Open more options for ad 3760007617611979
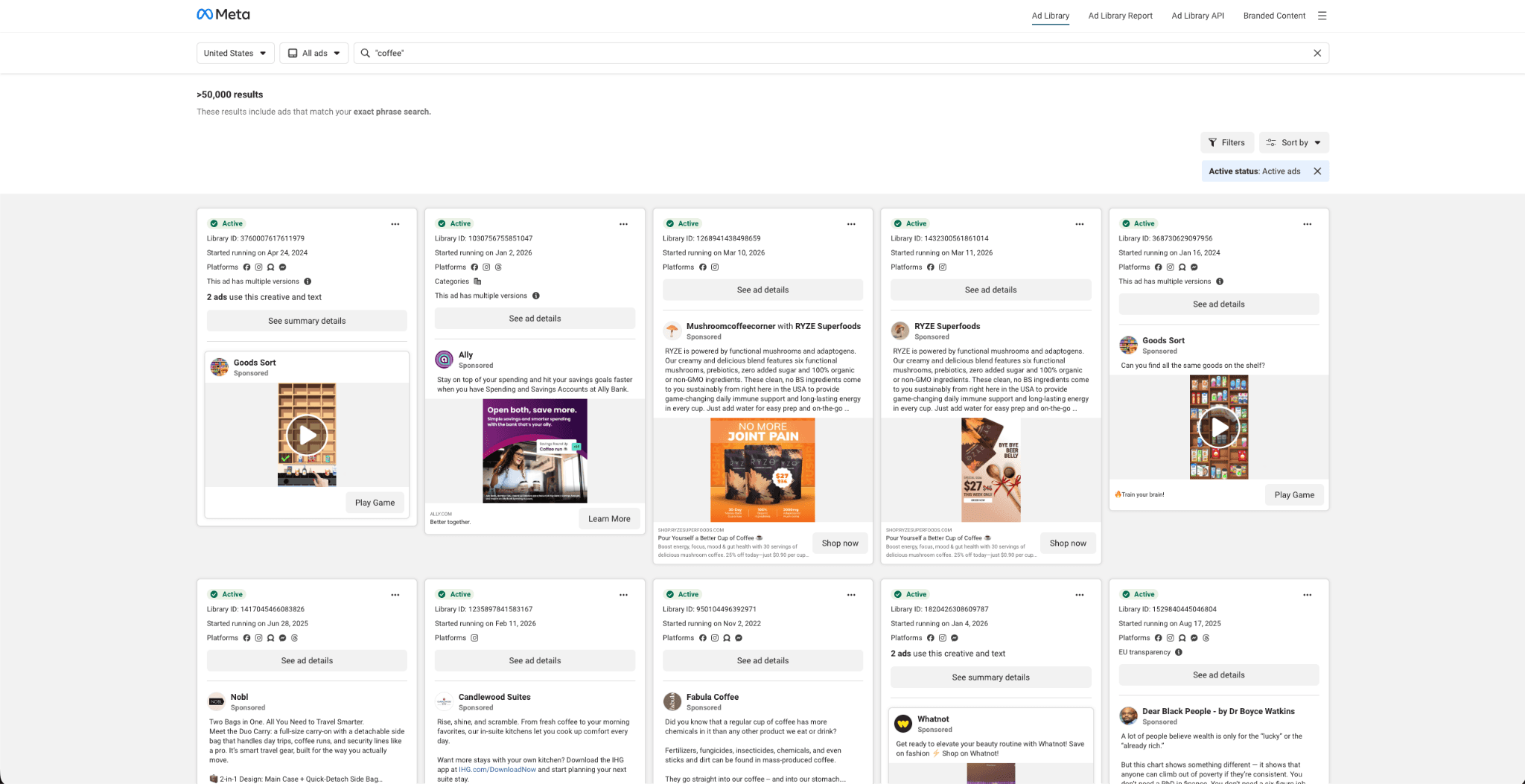The image size is (1525, 784). tap(395, 224)
